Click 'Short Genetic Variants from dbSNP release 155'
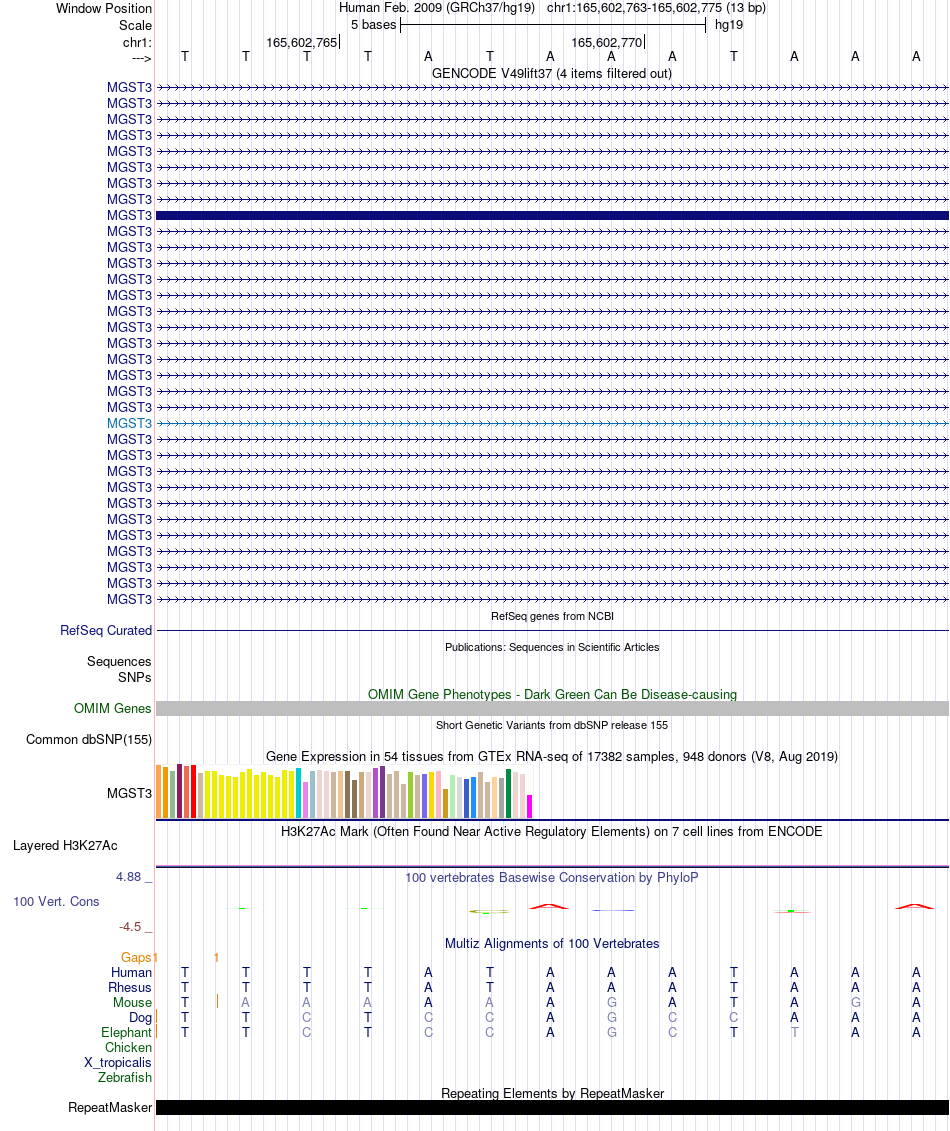This screenshot has height=1131, width=950. pos(552,725)
